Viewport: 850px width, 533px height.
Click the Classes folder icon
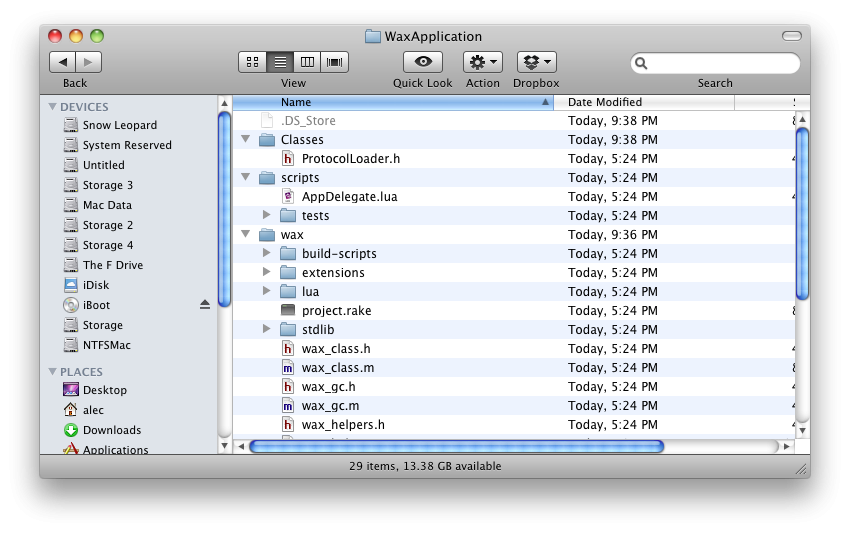click(267, 140)
